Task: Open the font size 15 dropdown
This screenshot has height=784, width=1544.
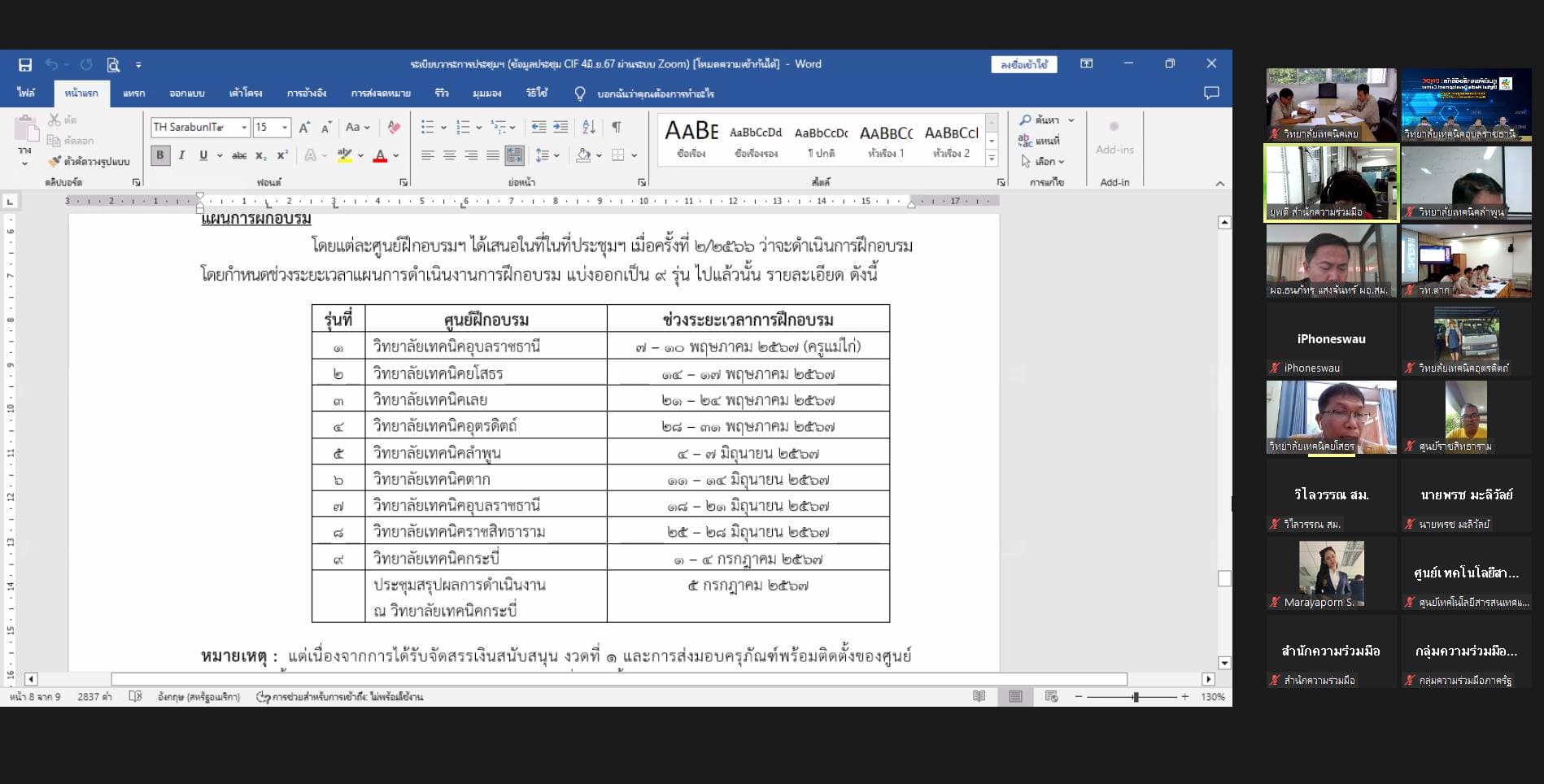Action: 285,128
